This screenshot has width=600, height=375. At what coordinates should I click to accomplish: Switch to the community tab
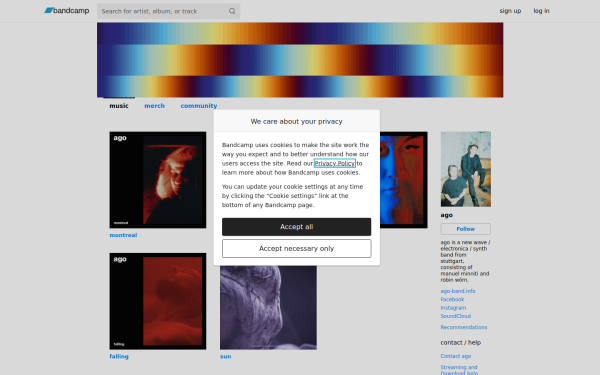(x=199, y=106)
